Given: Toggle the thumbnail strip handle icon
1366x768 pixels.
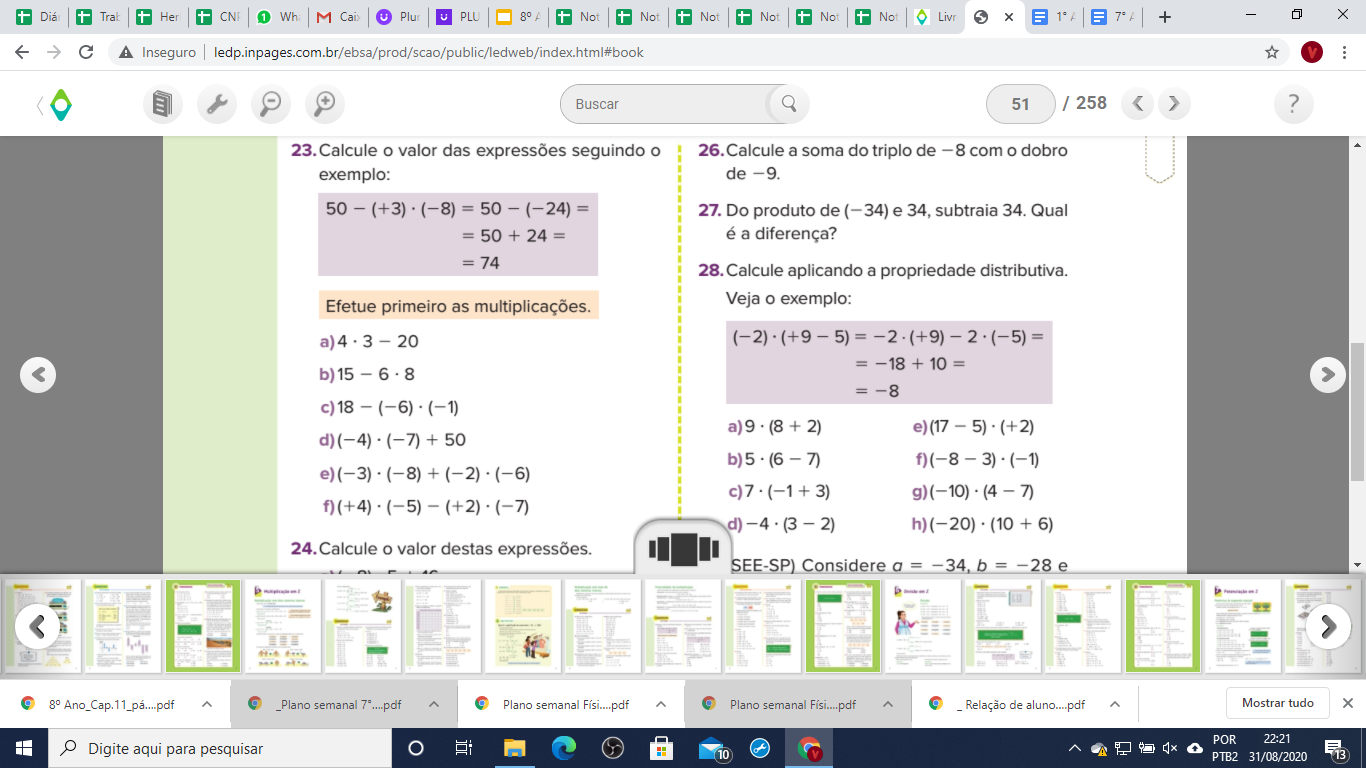Looking at the screenshot, I should tap(684, 548).
